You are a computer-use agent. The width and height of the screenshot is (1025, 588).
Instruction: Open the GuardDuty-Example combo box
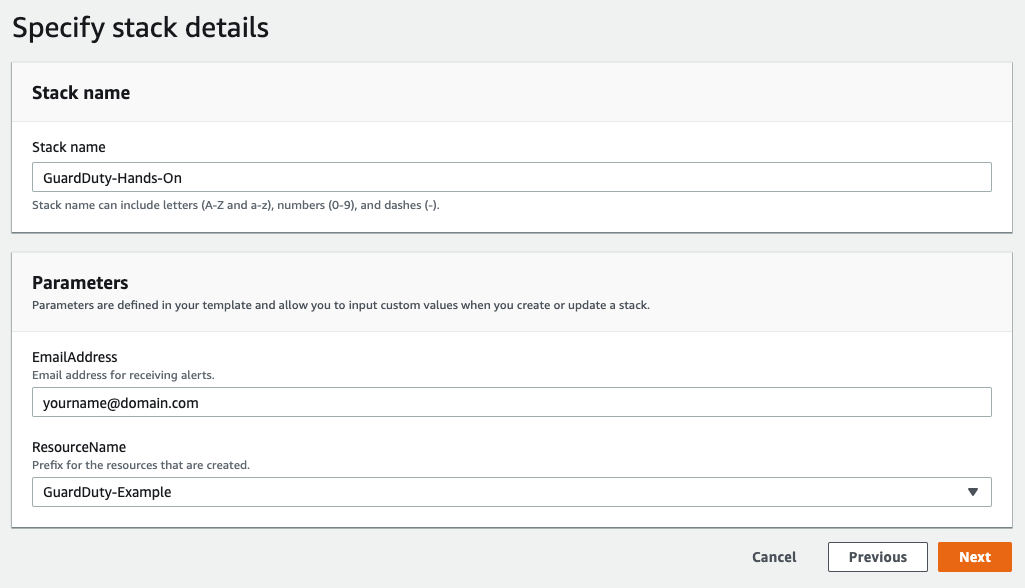pyautogui.click(x=512, y=492)
